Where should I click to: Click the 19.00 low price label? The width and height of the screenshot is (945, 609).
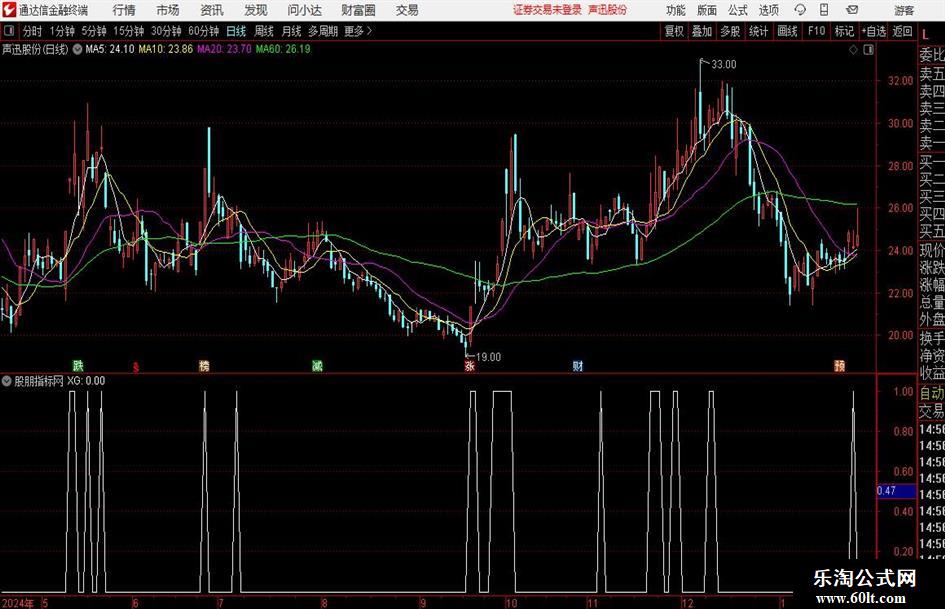click(488, 357)
